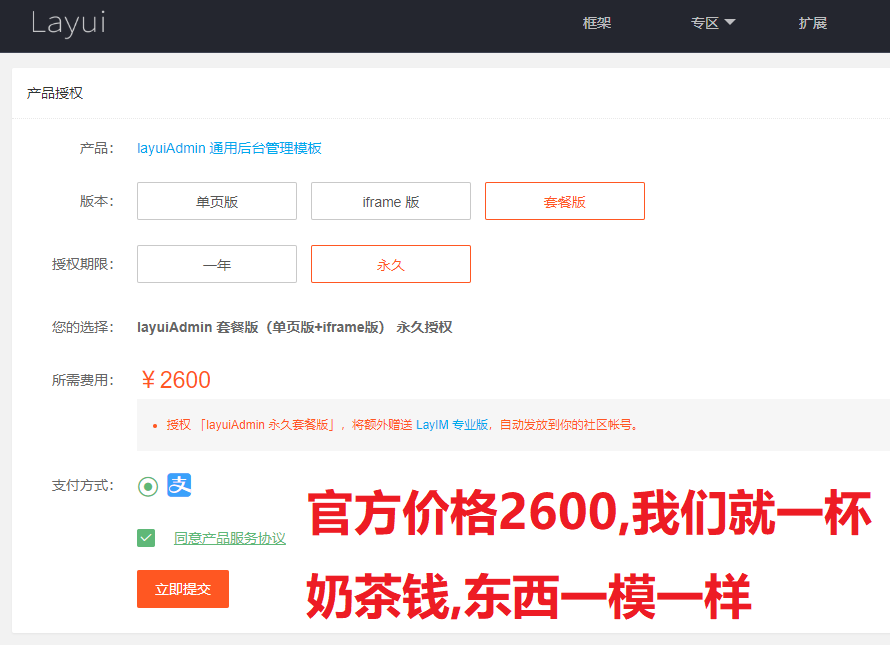The image size is (890, 645).
Task: Select the 单页版 version option
Action: [216, 200]
